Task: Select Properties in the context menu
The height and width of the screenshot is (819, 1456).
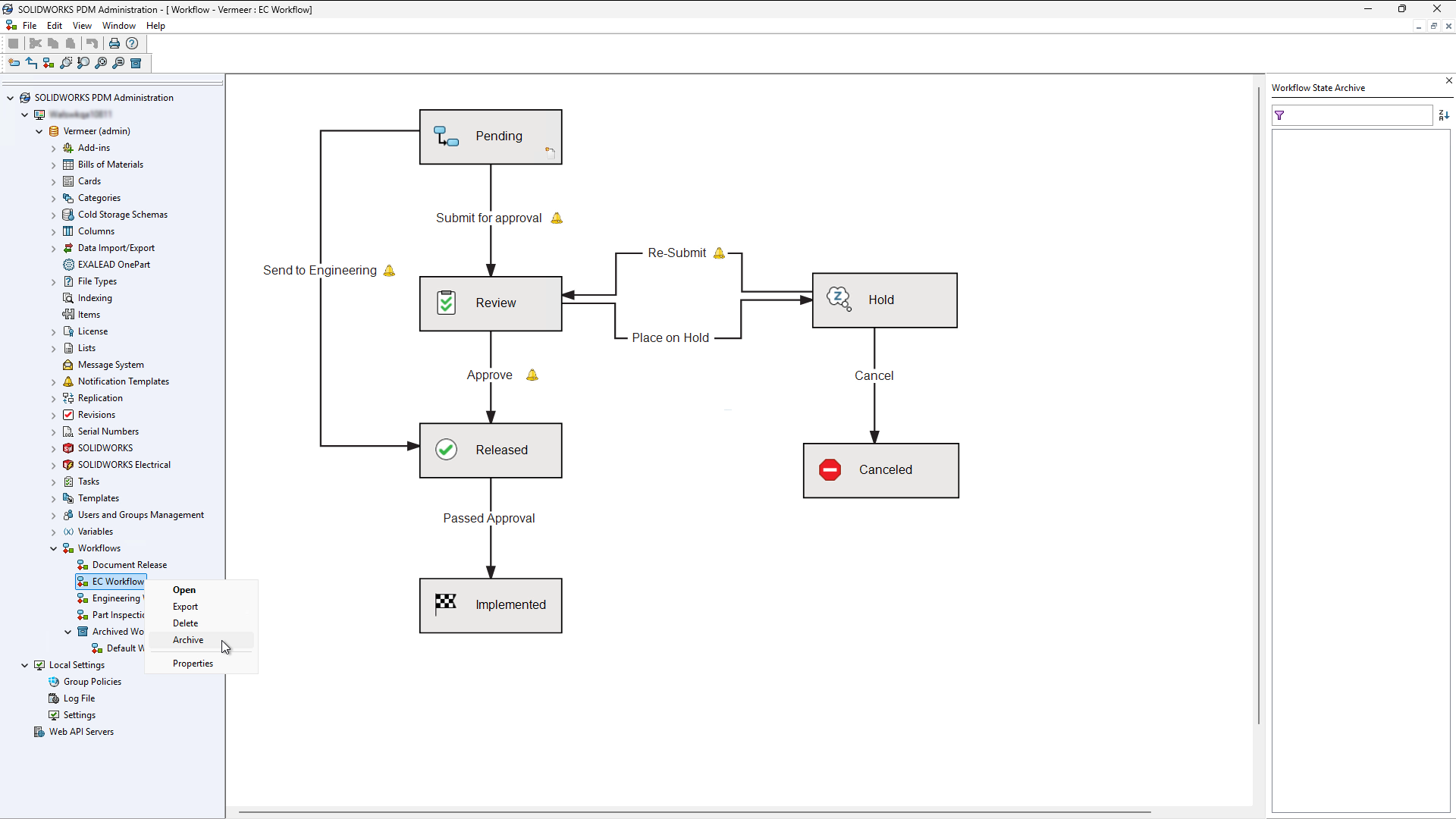Action: (x=193, y=664)
